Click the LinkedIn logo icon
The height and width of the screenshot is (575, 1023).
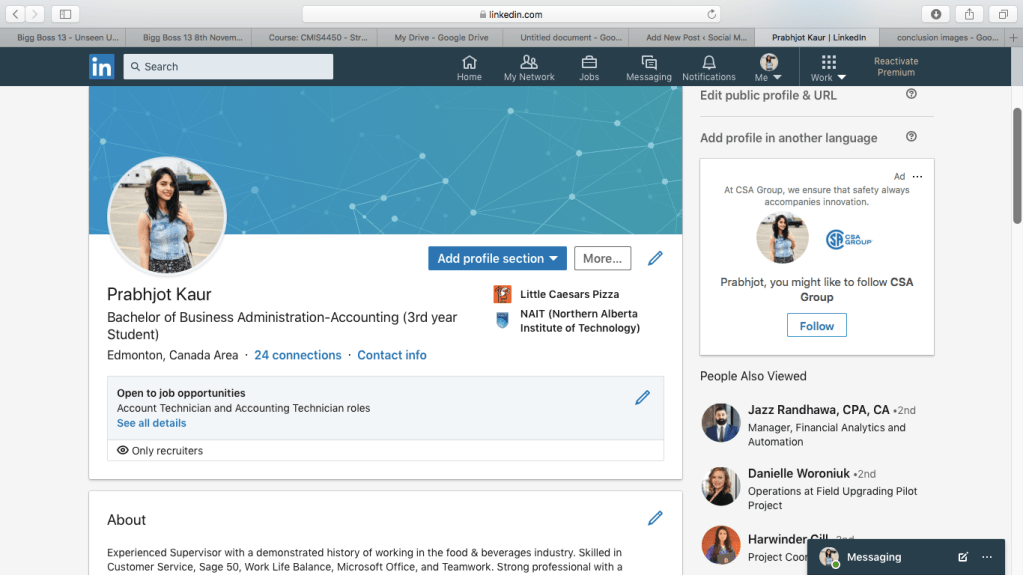(x=101, y=67)
